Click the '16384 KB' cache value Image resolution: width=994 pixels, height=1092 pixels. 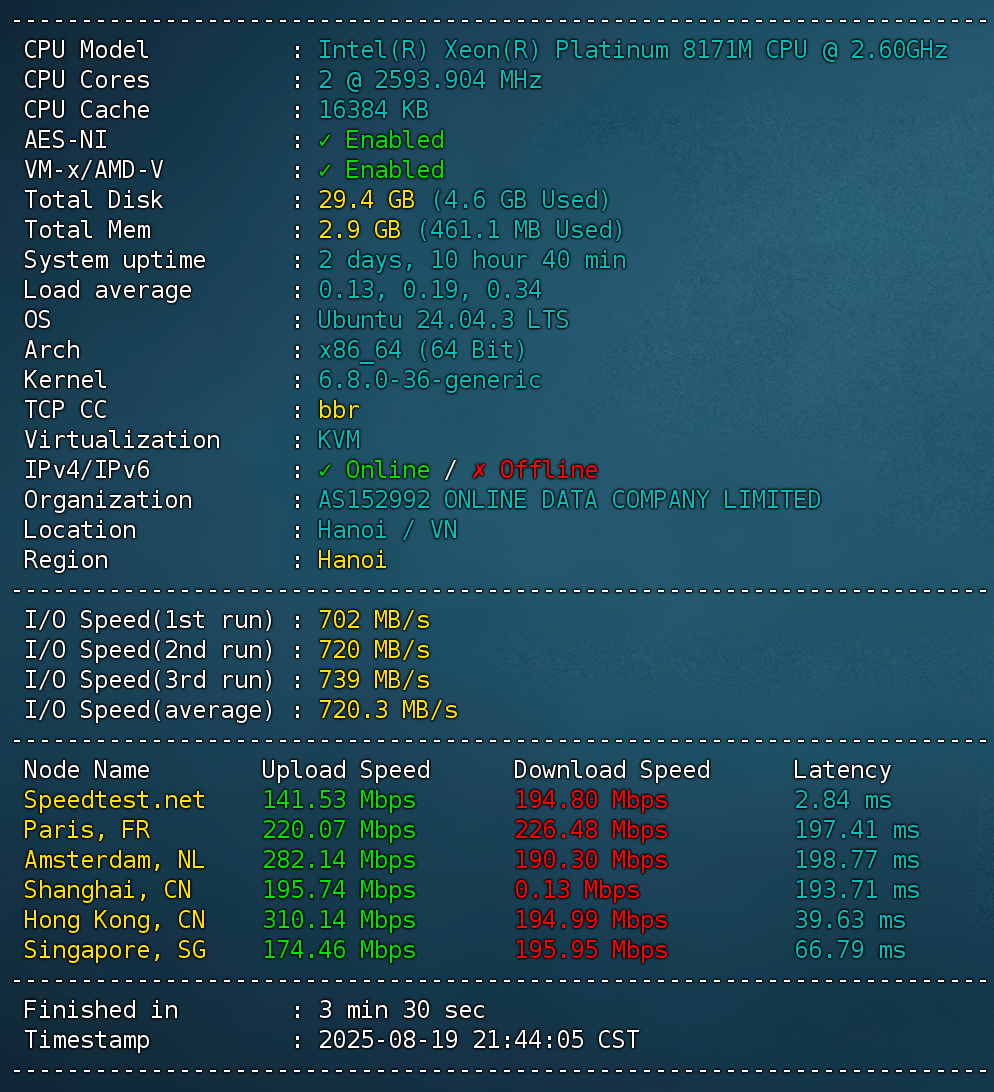click(x=373, y=110)
